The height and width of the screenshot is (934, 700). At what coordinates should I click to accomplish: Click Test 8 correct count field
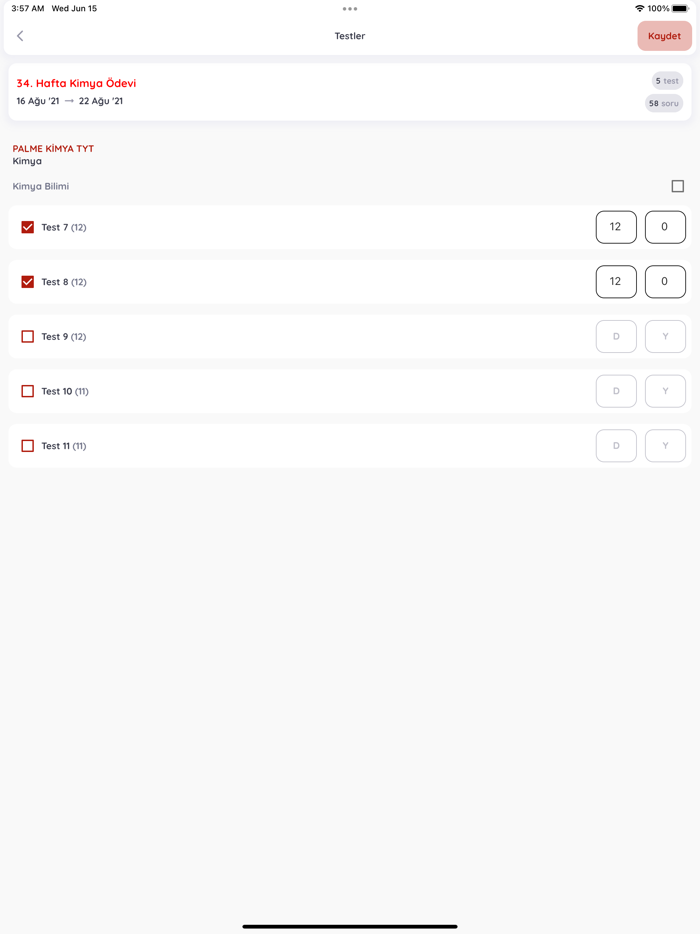[616, 282]
